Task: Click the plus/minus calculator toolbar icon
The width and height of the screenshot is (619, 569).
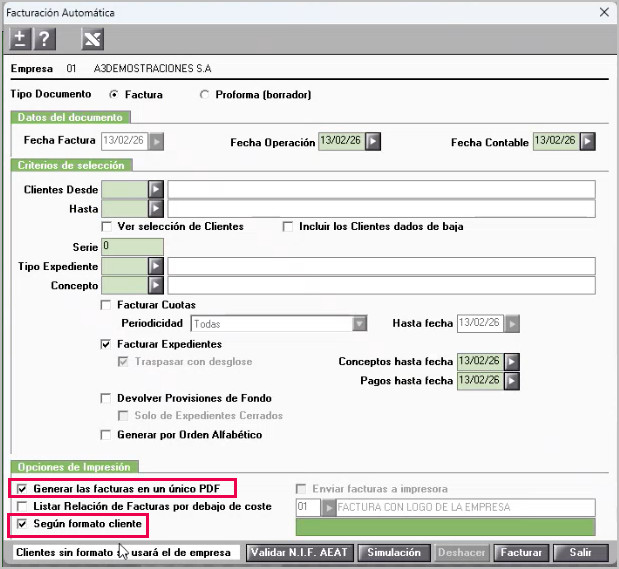Action: [20, 39]
